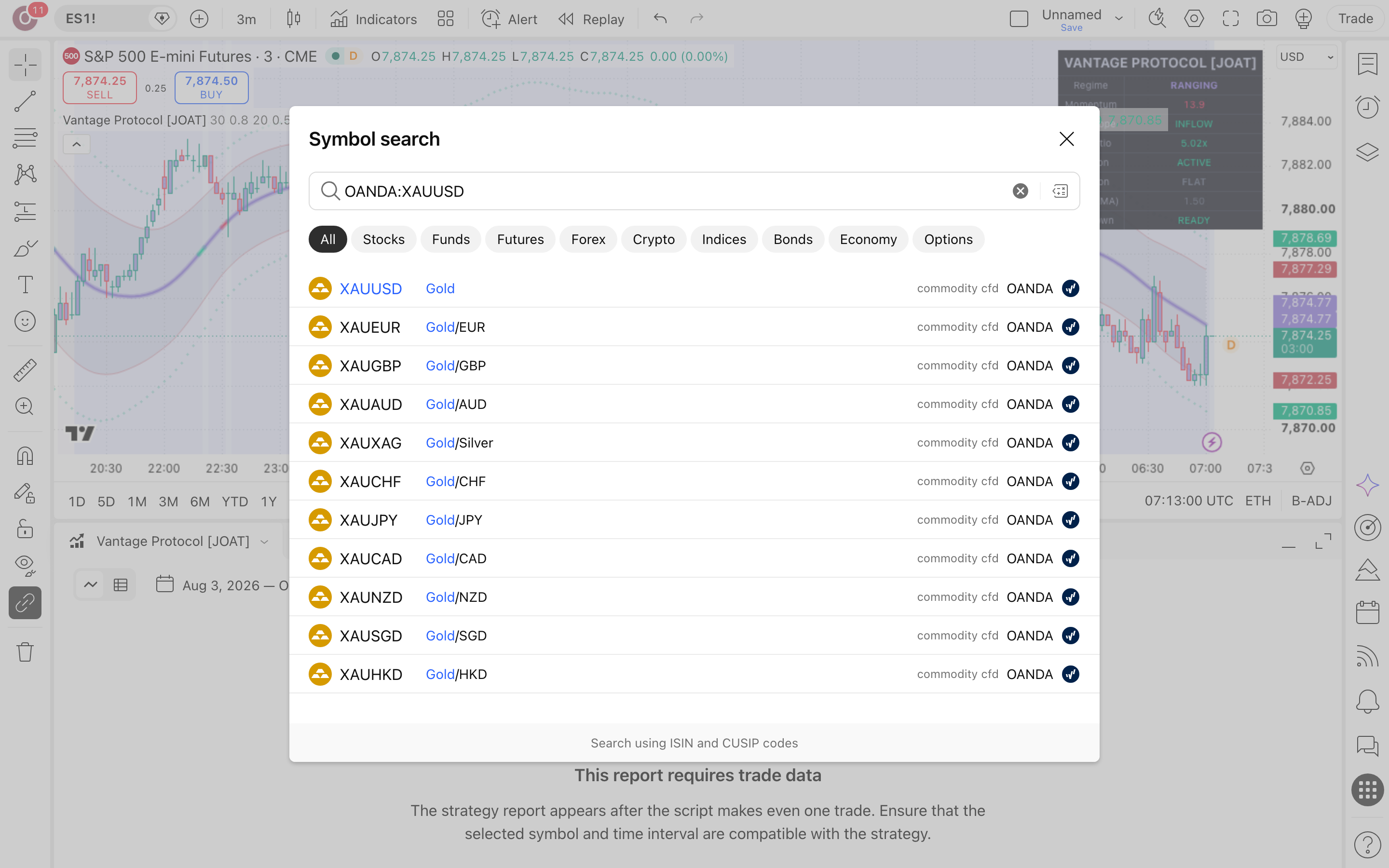Select the XAUJPY Gold/JPY result
Viewport: 1389px width, 868px height.
pos(694,520)
